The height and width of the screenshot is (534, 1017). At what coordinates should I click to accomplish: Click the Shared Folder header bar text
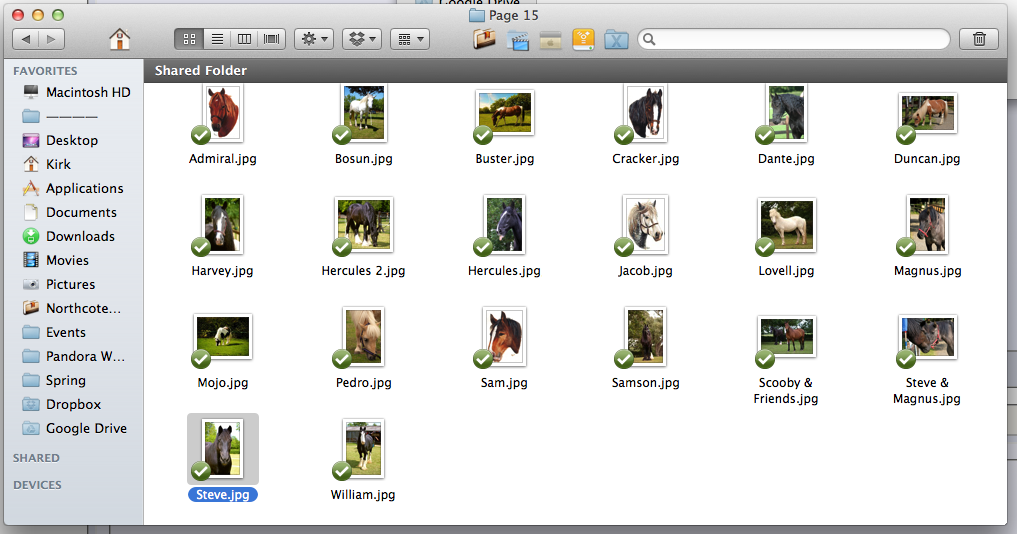click(200, 70)
